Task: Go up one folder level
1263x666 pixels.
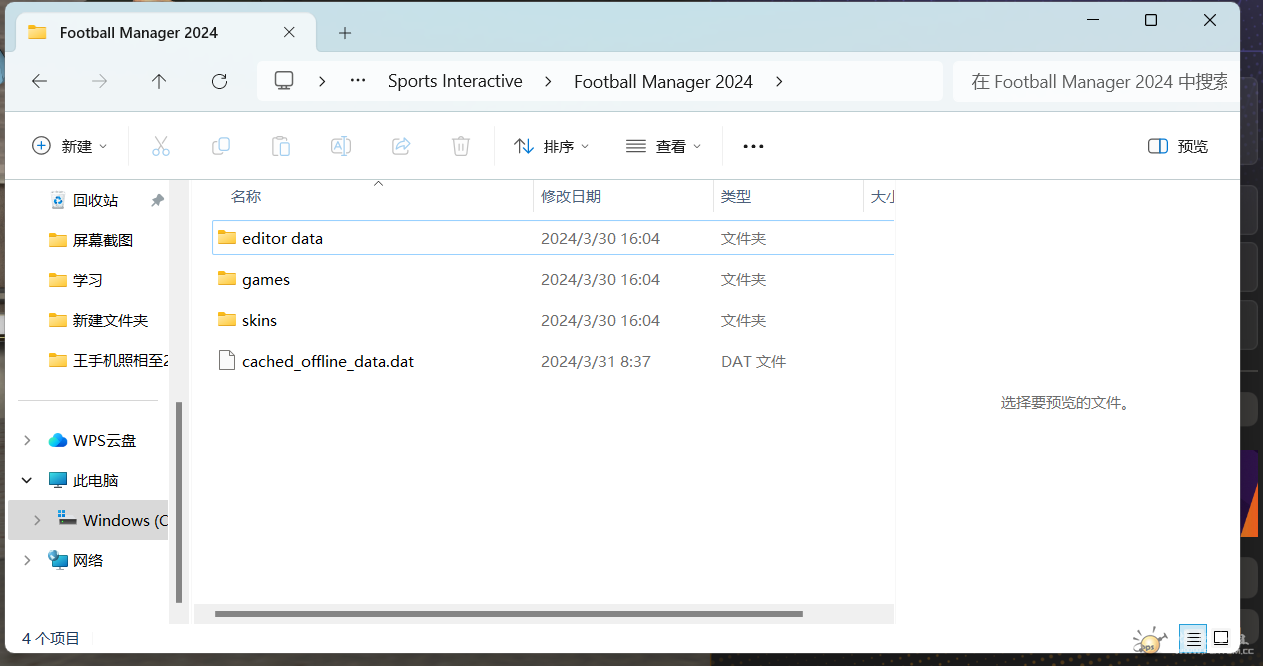Action: click(x=159, y=82)
